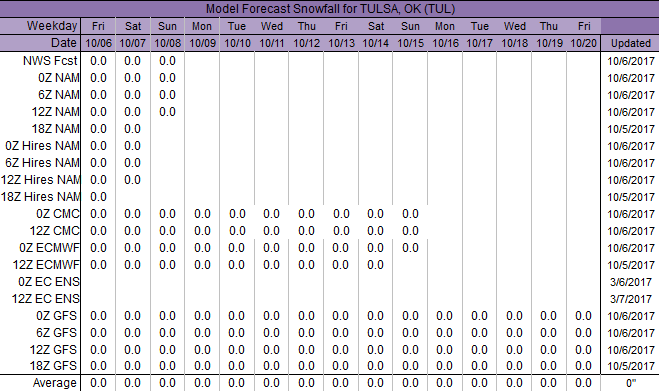Select the 12Z Hires NAM row label
The image size is (659, 391).
click(40, 180)
